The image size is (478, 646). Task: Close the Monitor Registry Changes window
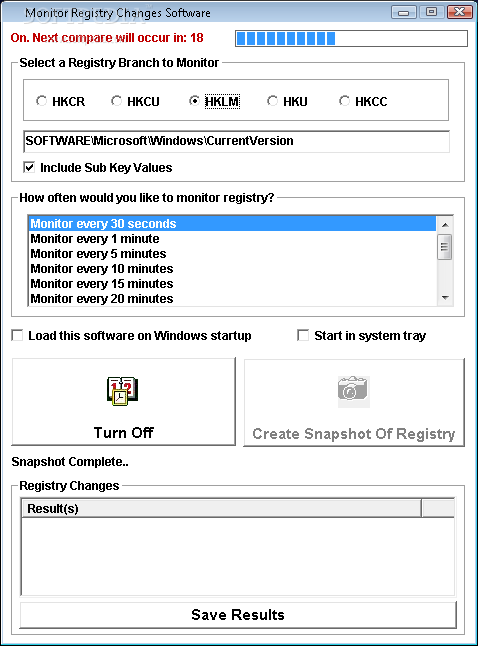(459, 12)
